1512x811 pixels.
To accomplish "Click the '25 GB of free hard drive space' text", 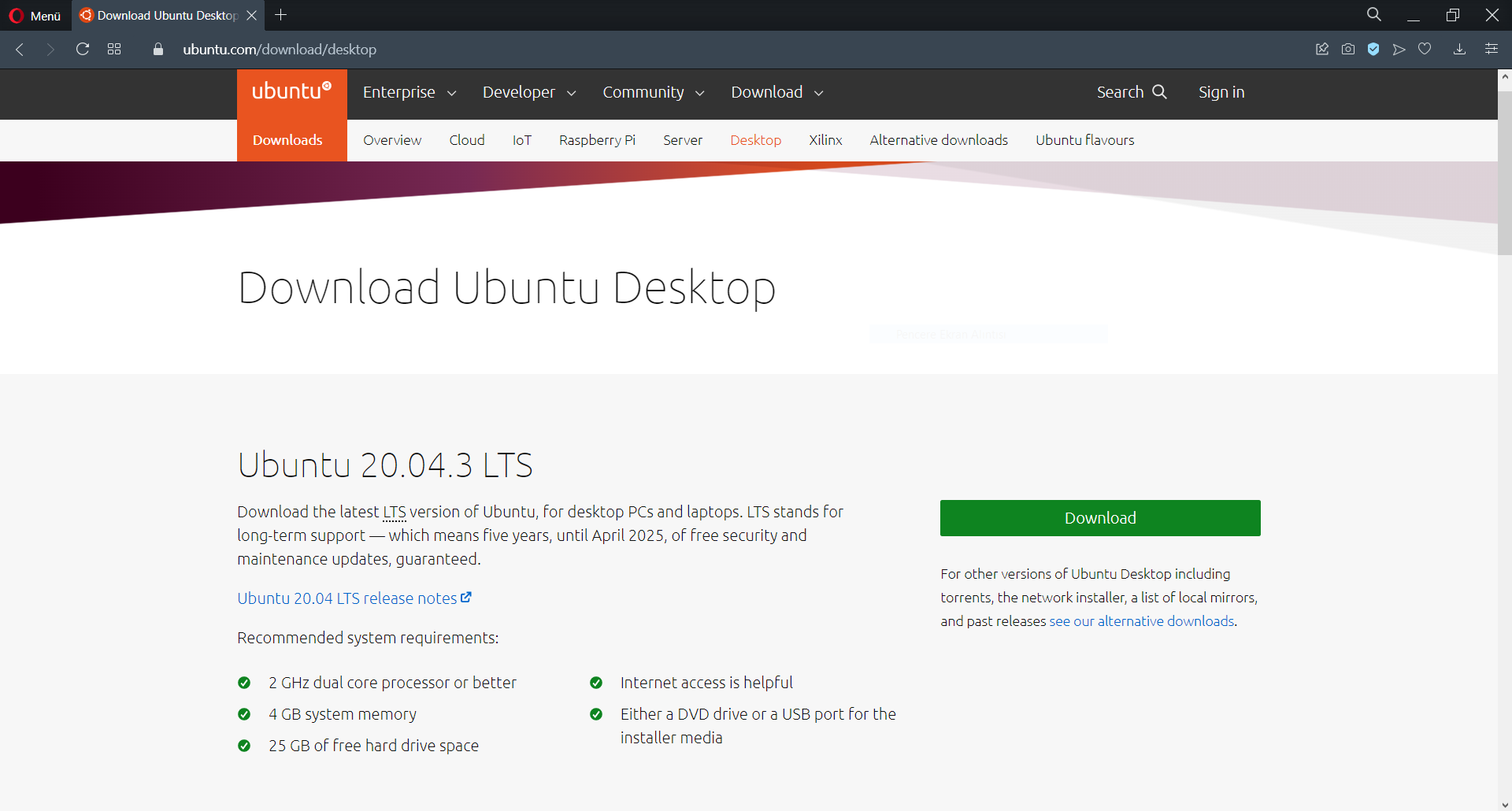I will point(373,746).
